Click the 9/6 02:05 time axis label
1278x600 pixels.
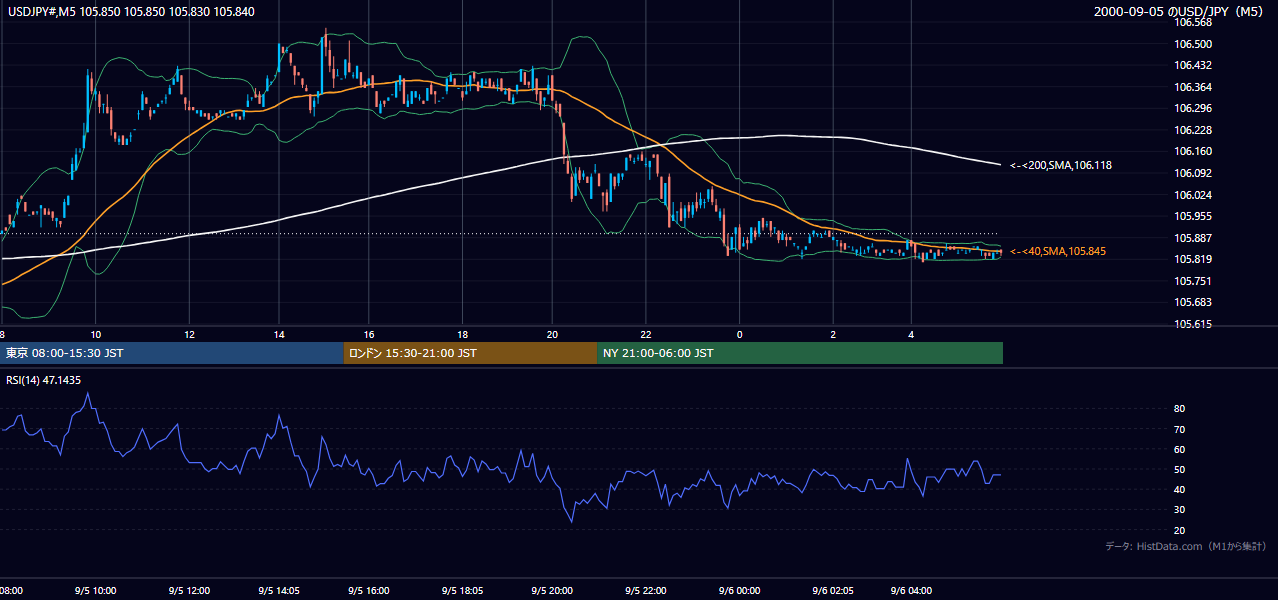click(833, 591)
